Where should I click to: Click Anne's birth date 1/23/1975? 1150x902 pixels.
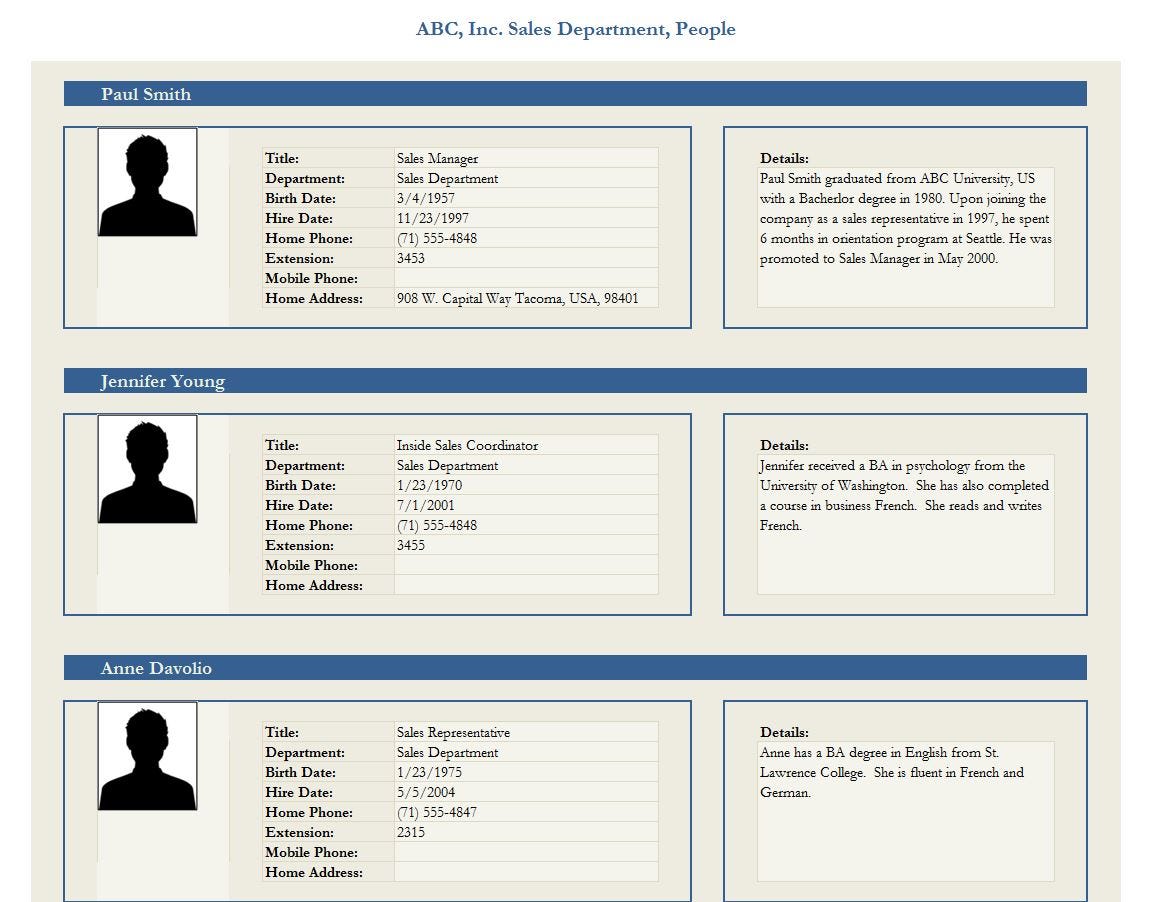(429, 771)
